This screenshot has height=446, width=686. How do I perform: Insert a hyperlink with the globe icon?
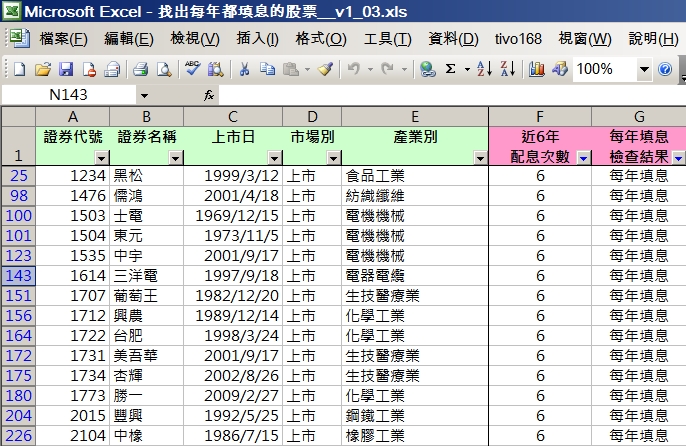click(x=427, y=69)
